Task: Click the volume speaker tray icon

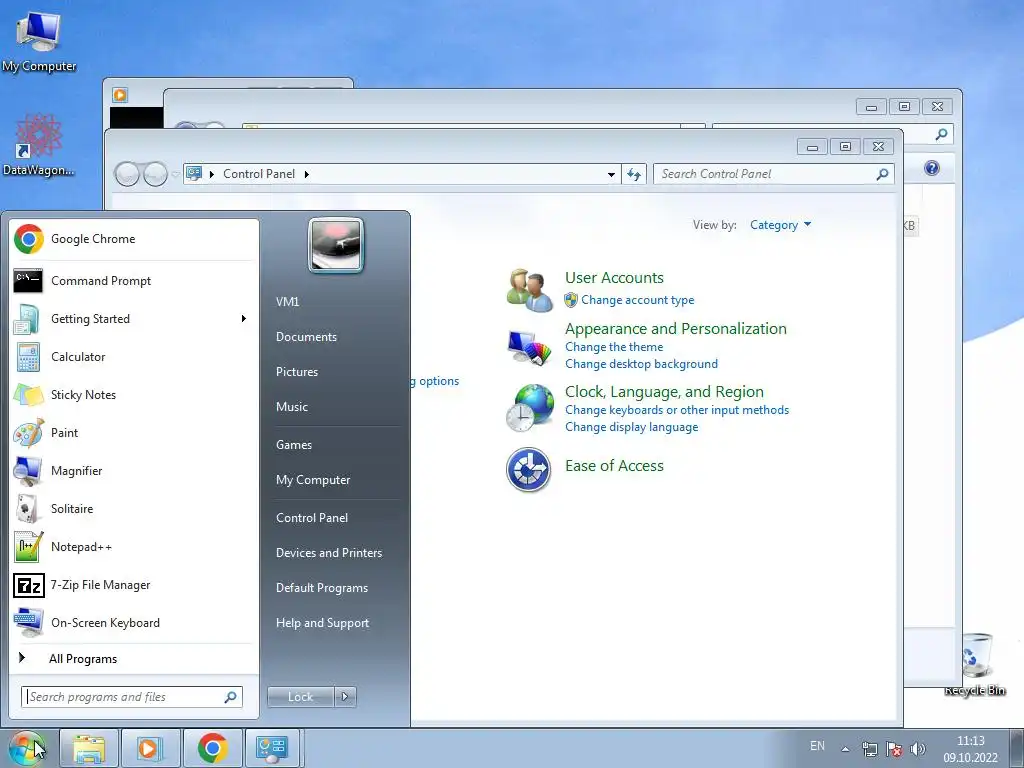Action: pyautogui.click(x=918, y=749)
